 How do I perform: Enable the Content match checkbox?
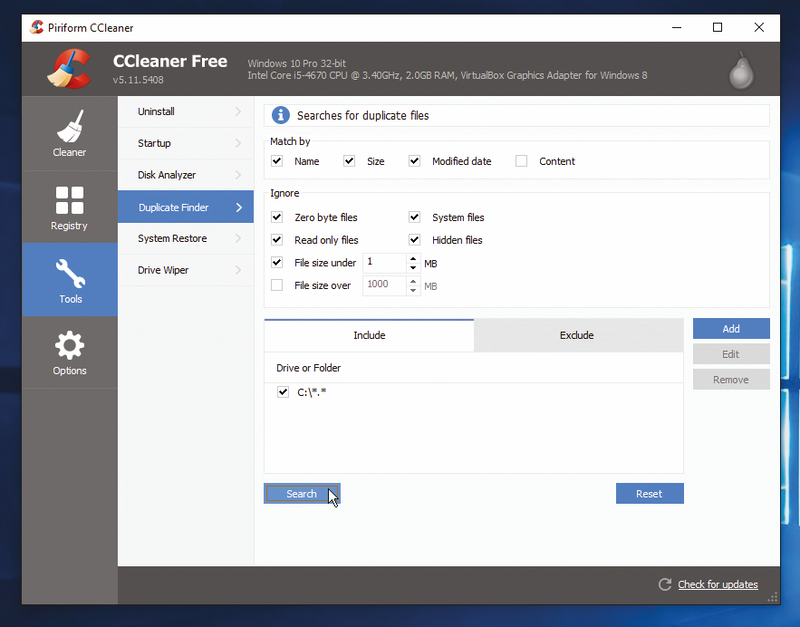pyautogui.click(x=521, y=161)
